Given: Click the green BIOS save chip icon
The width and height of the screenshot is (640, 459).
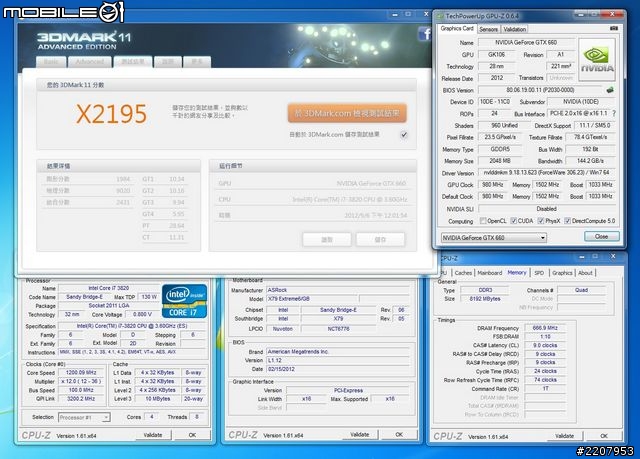Looking at the screenshot, I should tap(610, 90).
